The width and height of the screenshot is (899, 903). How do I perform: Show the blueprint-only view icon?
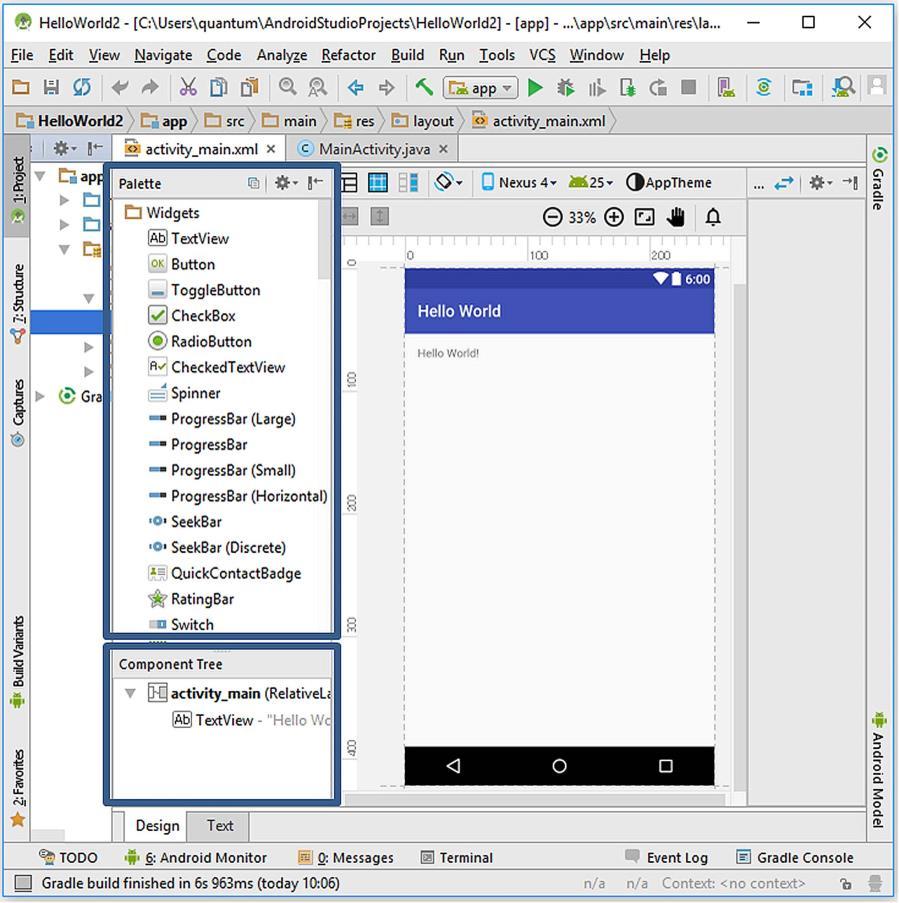click(x=378, y=183)
